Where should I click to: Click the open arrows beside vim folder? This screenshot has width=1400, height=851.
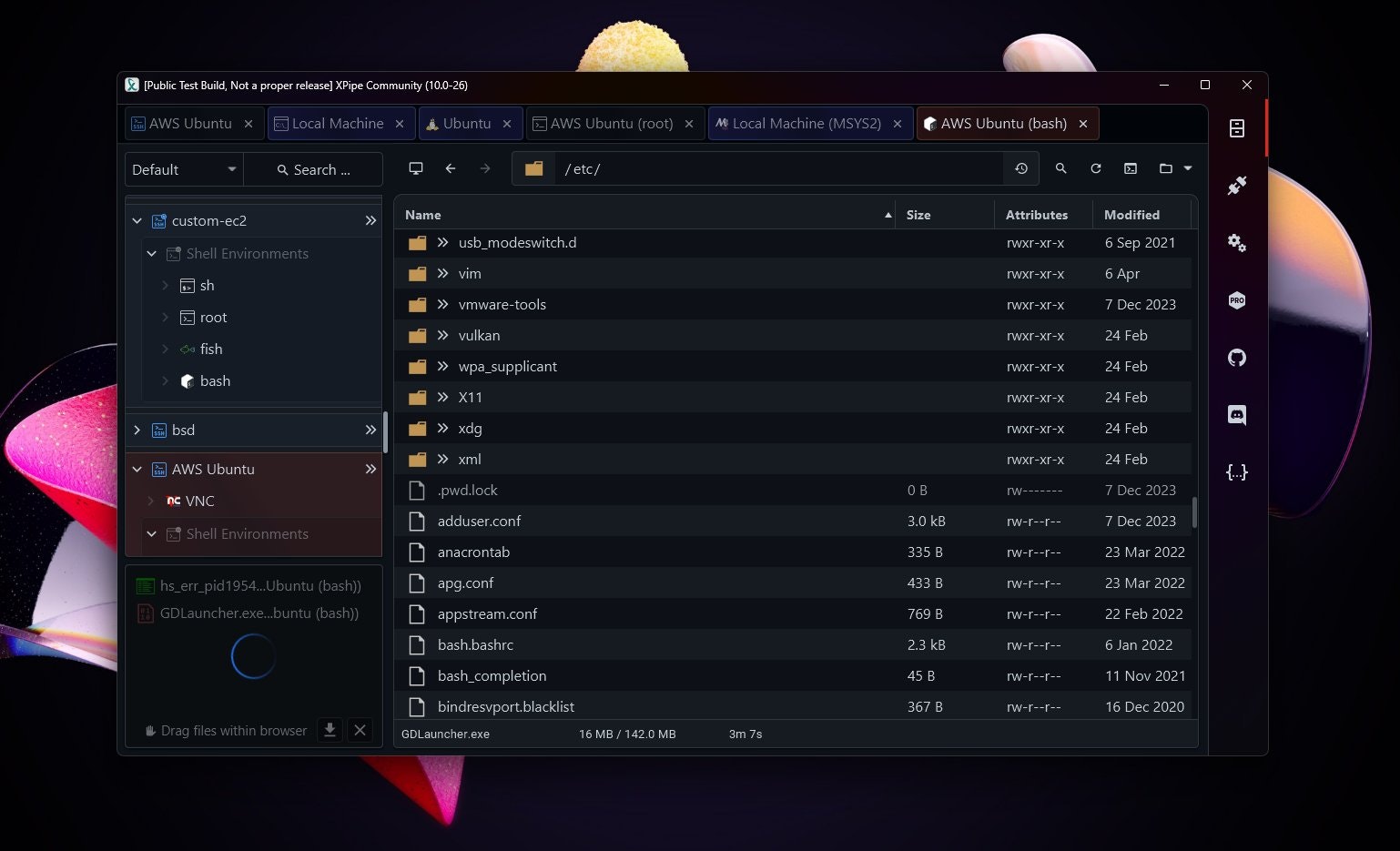coord(443,273)
